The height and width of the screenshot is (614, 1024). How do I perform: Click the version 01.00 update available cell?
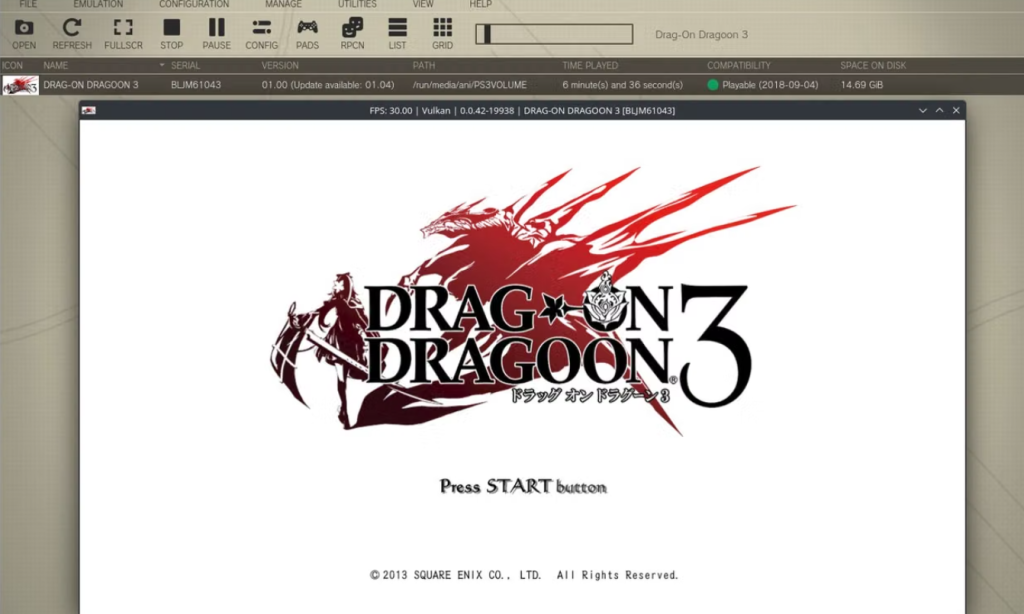pyautogui.click(x=328, y=85)
